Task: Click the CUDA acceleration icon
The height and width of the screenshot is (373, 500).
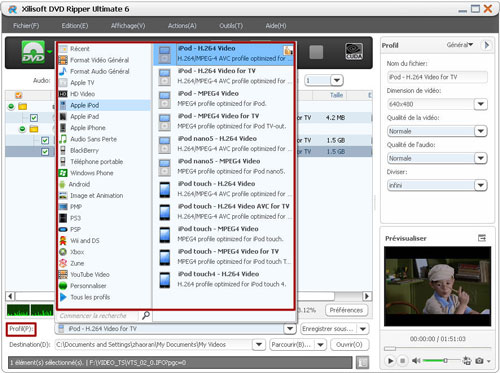Action: [354, 52]
